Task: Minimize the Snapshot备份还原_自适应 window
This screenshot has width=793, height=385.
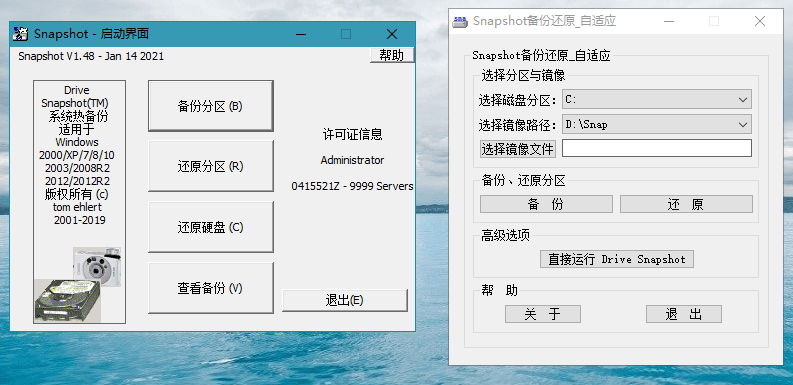Action: pyautogui.click(x=668, y=21)
